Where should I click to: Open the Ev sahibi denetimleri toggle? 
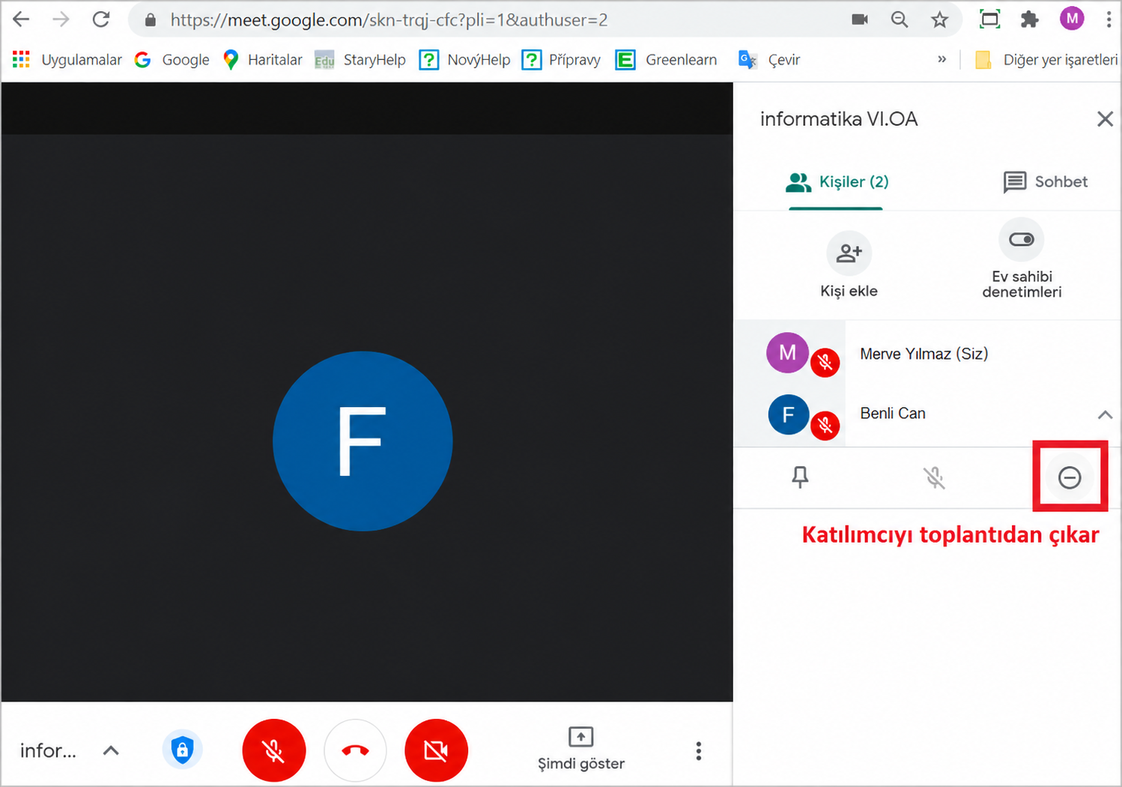coord(1021,259)
